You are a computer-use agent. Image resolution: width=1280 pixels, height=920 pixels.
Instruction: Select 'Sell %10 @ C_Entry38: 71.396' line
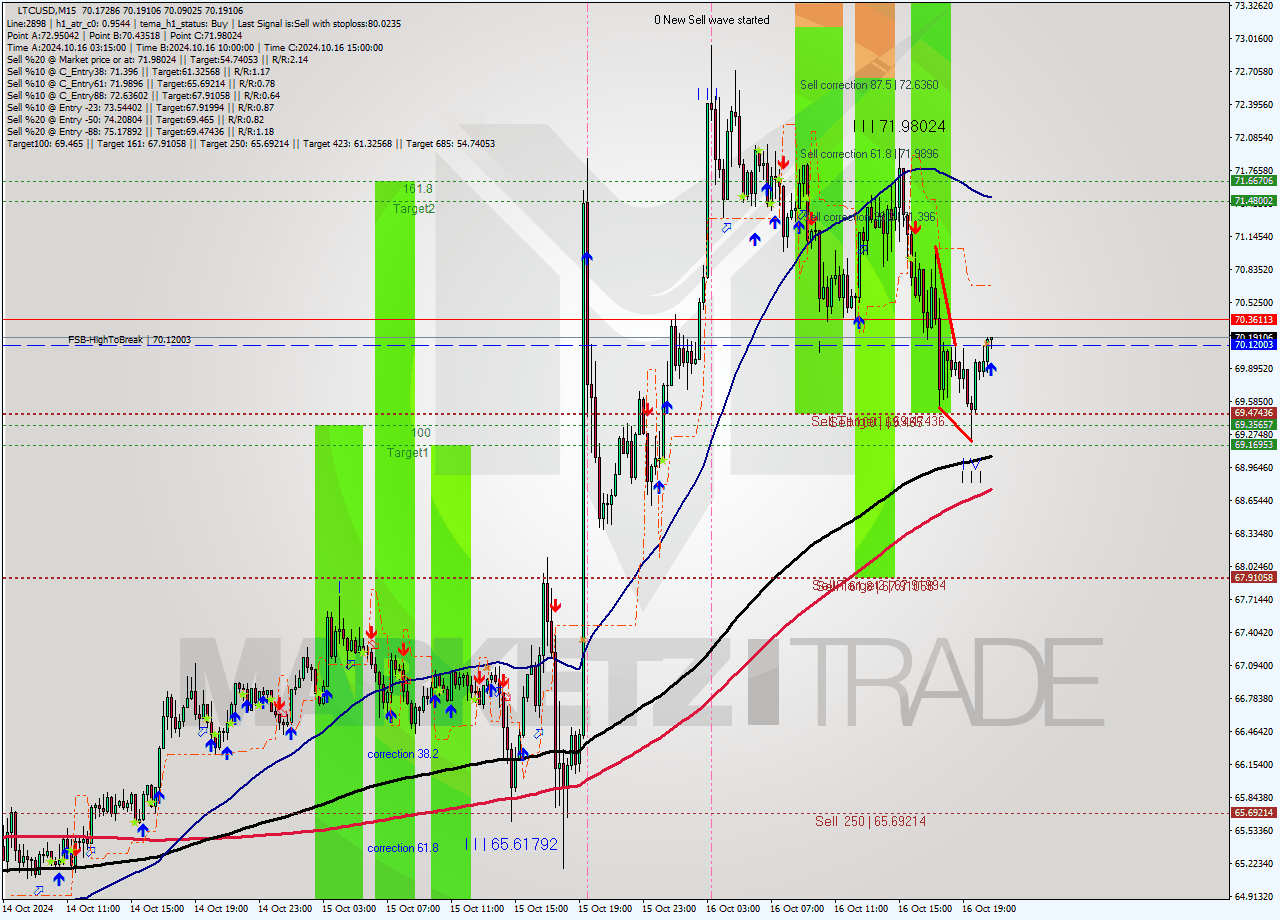tap(138, 72)
